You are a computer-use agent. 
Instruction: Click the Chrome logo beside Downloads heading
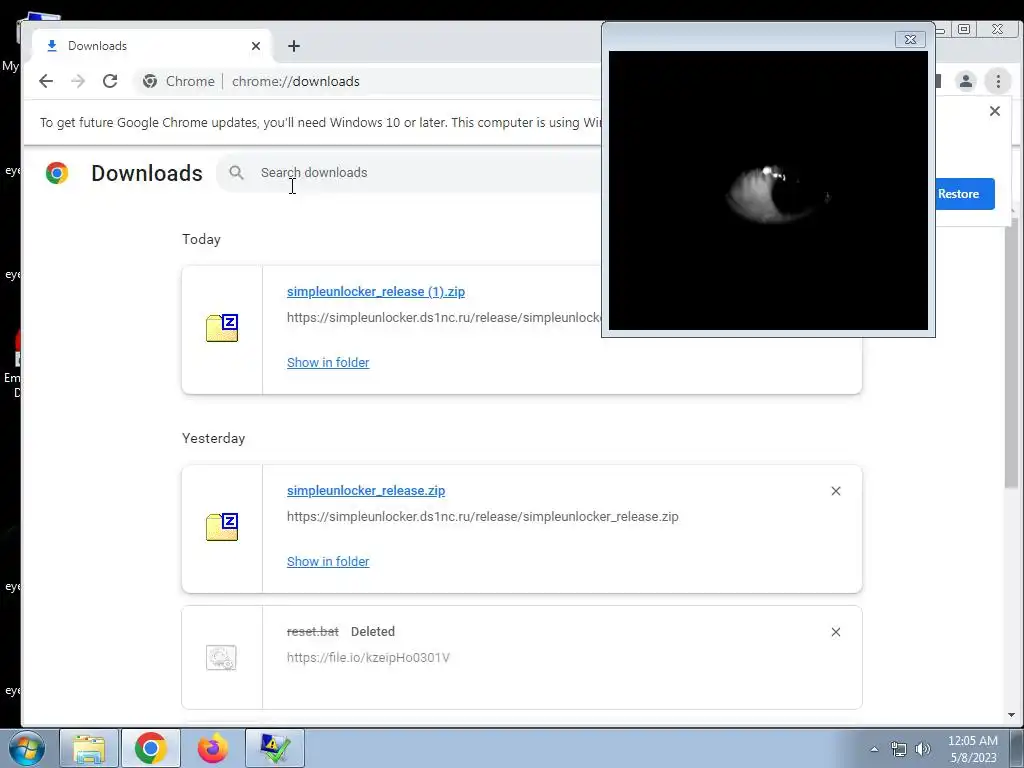(x=57, y=173)
